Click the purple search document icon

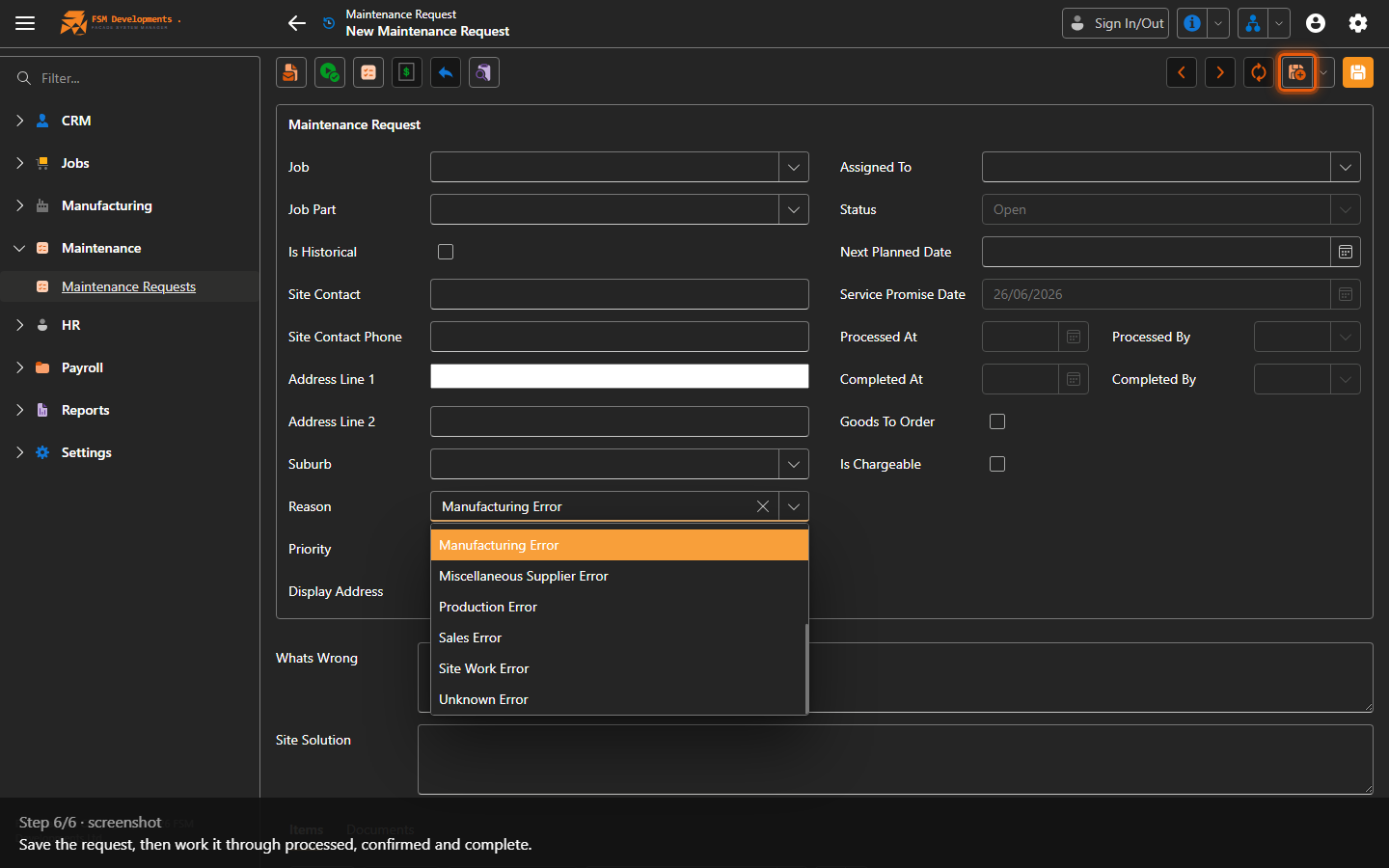pos(484,72)
